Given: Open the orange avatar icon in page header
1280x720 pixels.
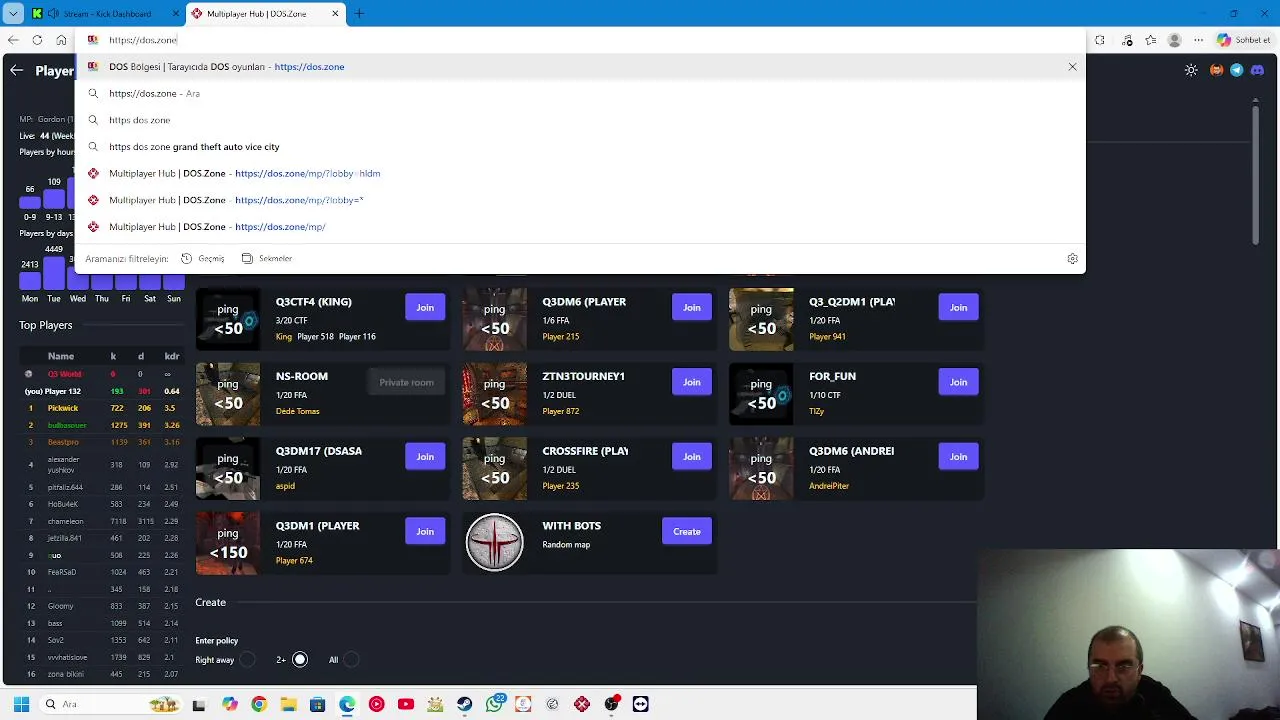Looking at the screenshot, I should point(1216,70).
